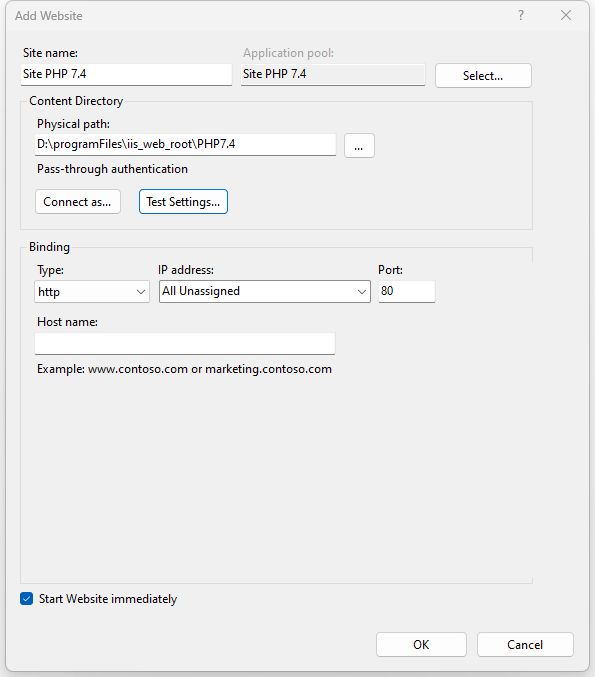Click the Physical path input field
595x677 pixels.
(x=185, y=144)
